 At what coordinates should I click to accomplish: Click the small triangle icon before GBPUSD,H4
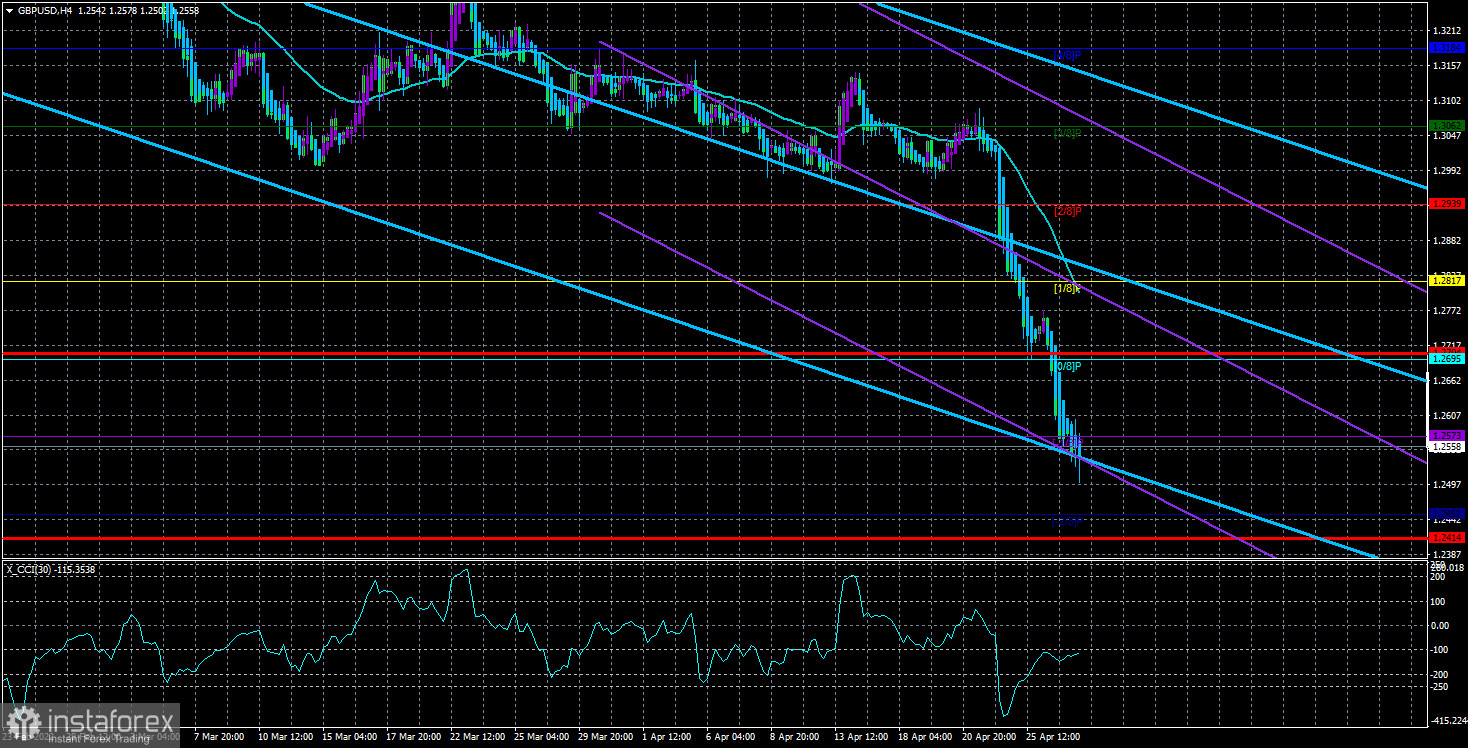pos(10,9)
